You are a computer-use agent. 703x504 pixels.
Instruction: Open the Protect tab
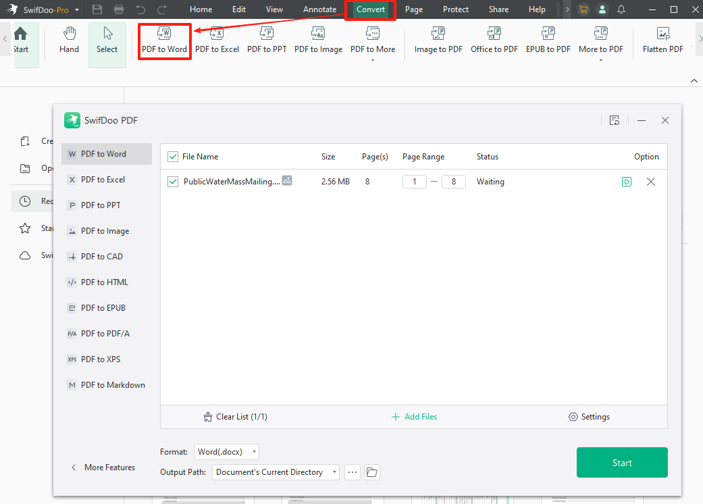click(455, 9)
